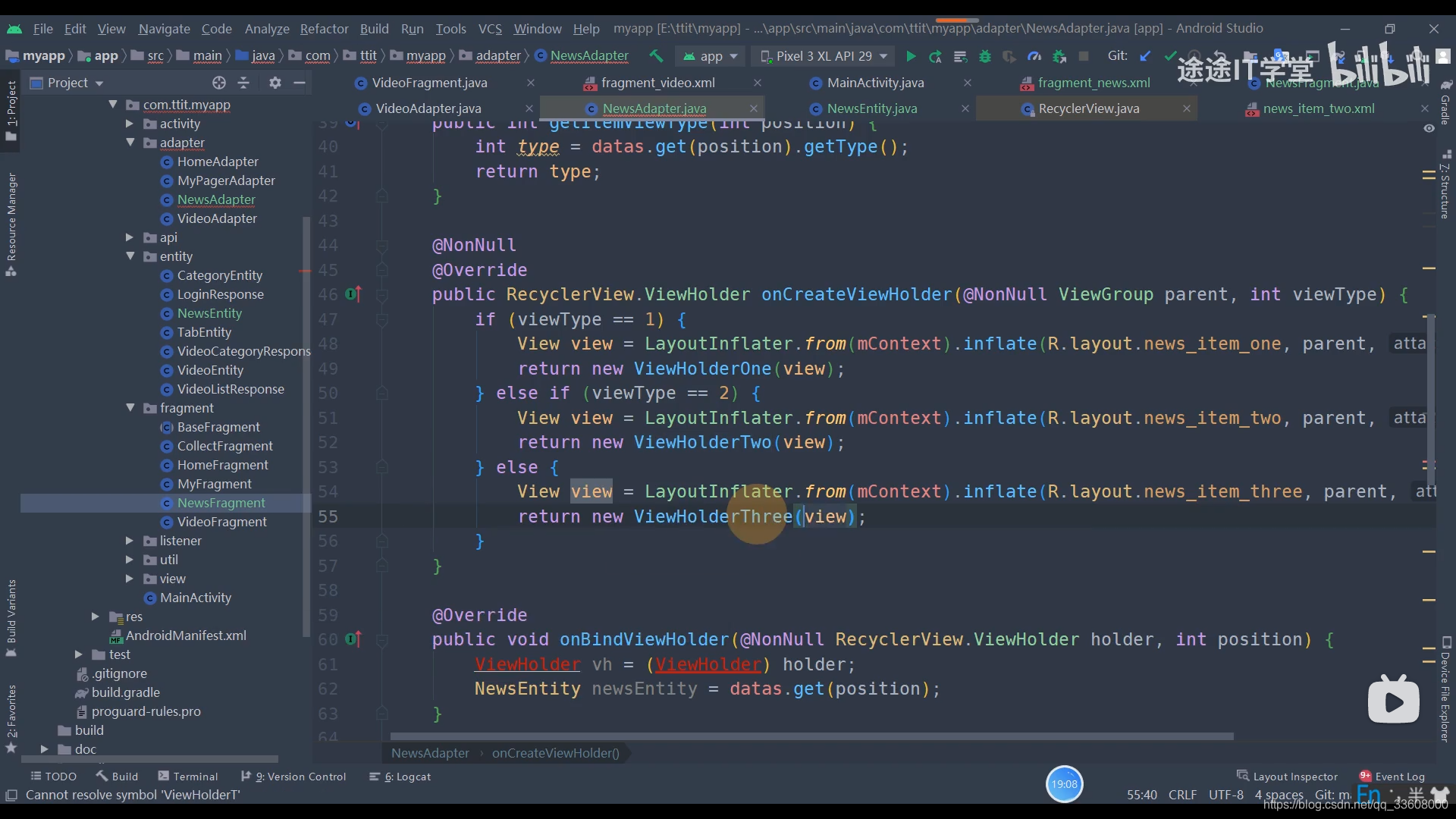Open Project panel settings gear
Viewport: 1456px width, 819px height.
click(275, 83)
